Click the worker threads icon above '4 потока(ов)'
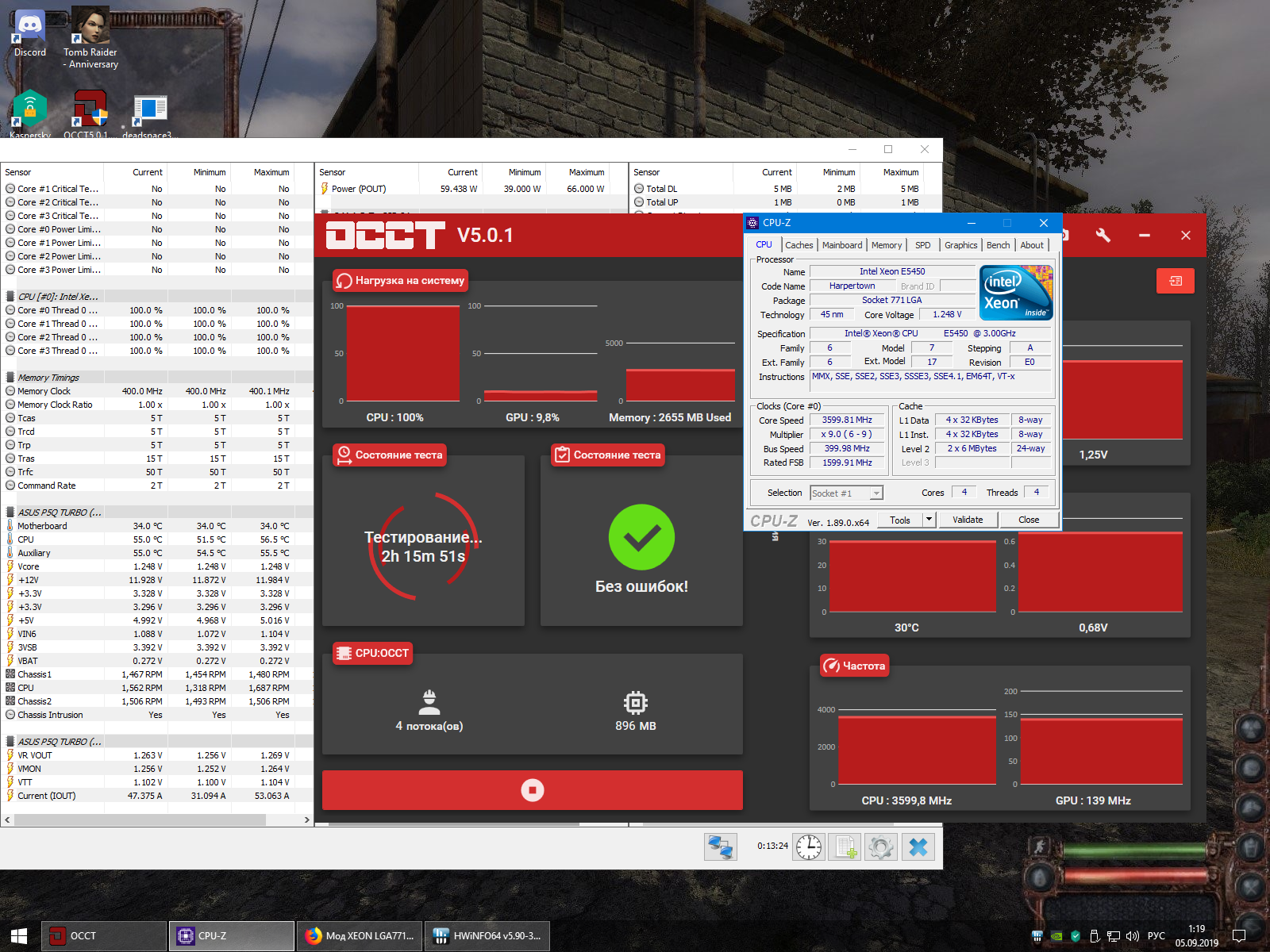 429,702
